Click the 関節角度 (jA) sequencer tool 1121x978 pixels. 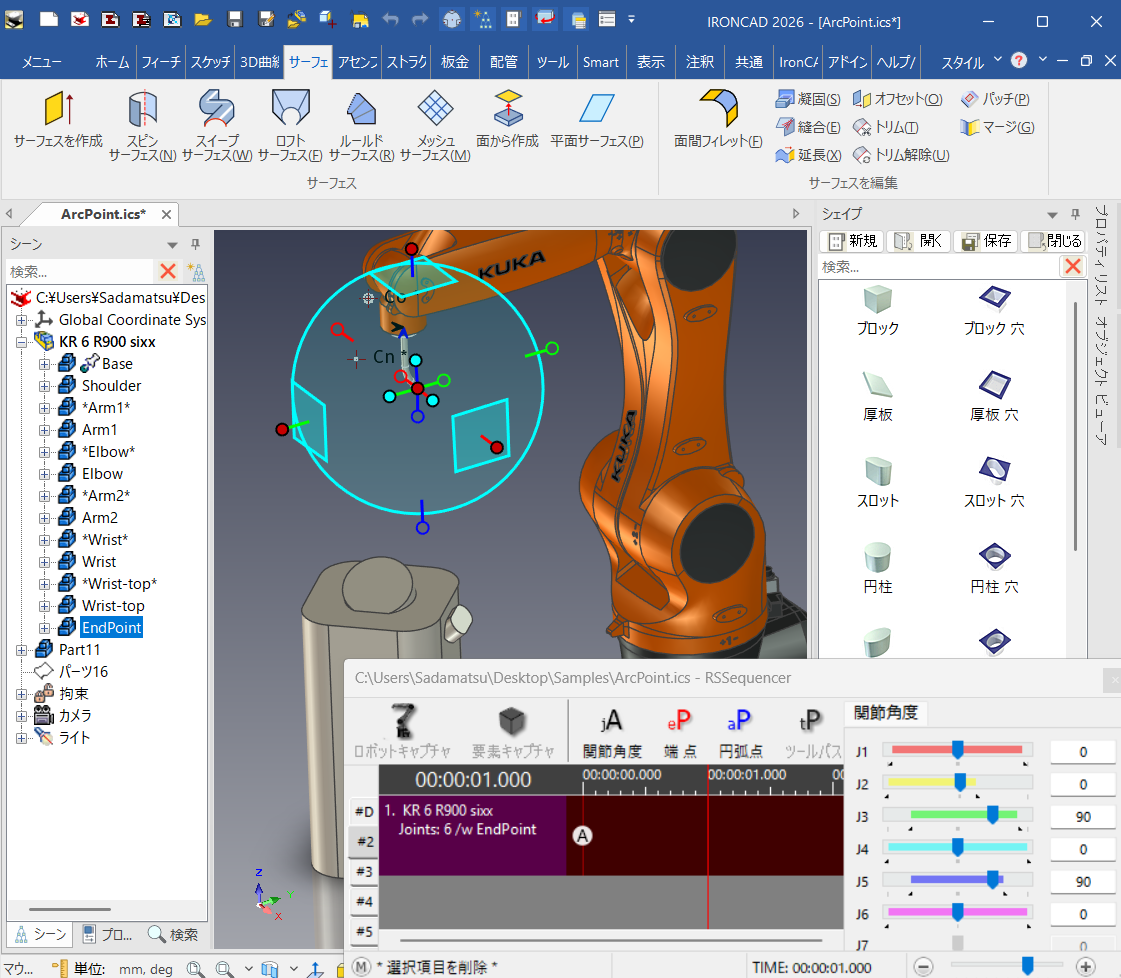(612, 731)
